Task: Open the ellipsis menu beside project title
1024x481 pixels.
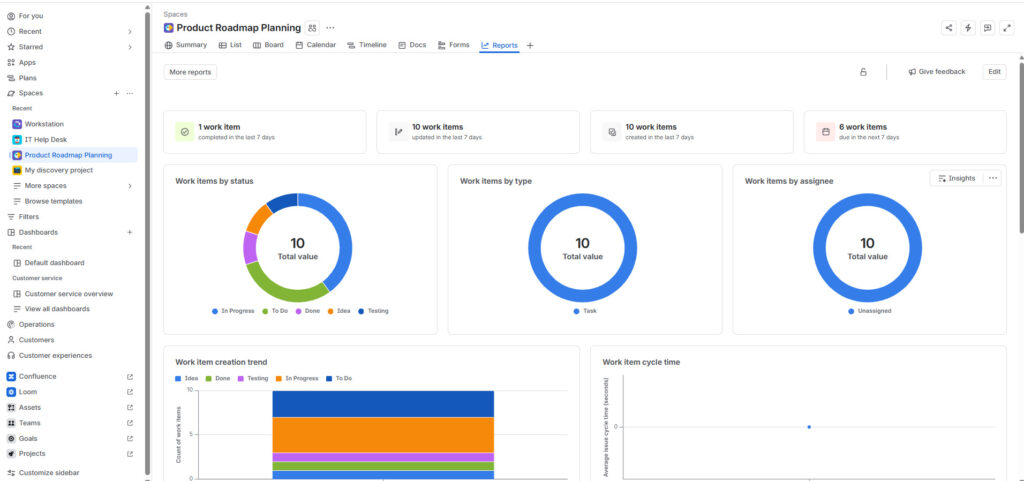Action: (x=330, y=28)
